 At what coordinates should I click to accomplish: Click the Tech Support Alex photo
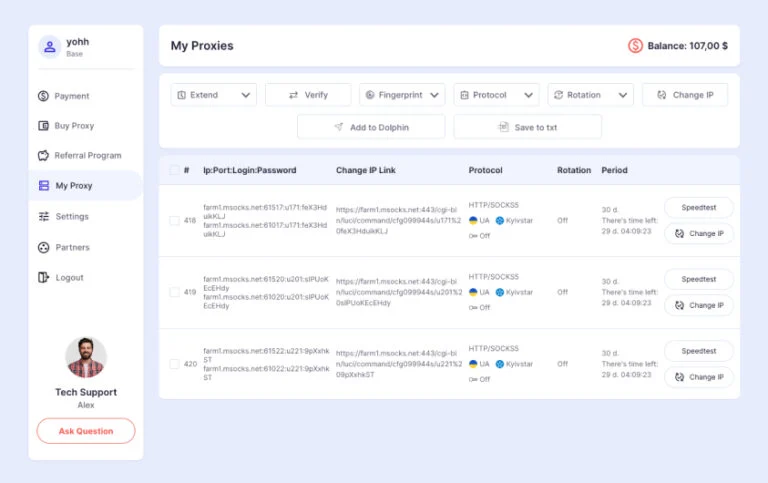click(86, 358)
